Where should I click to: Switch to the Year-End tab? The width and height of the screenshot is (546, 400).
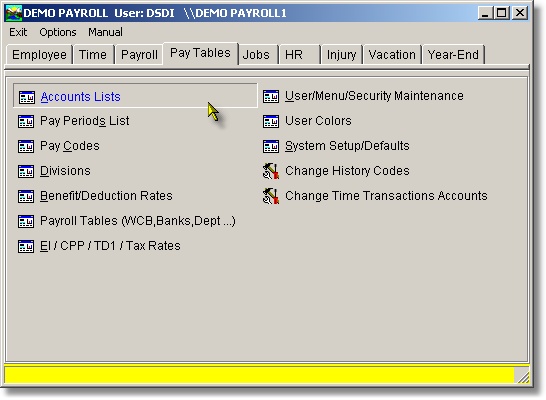click(x=453, y=55)
